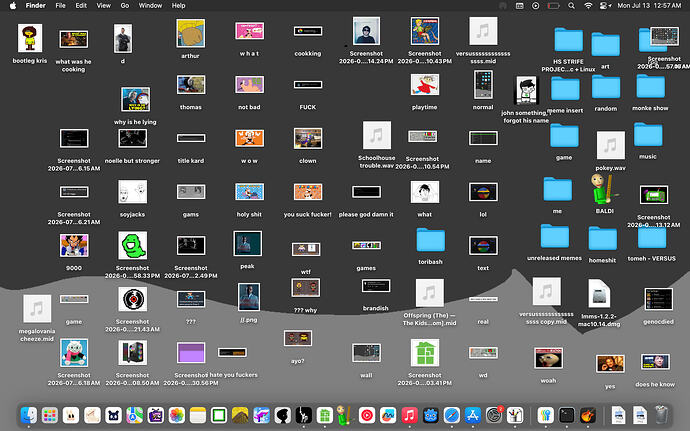Open the Now Playing menu bar icon
Image resolution: width=690 pixels, height=431 pixels.
(536, 6)
